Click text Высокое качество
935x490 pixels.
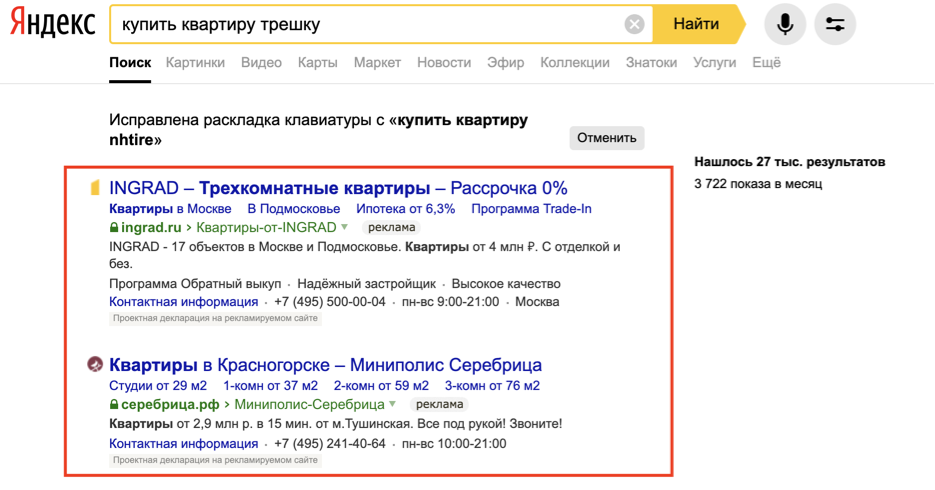coord(506,284)
